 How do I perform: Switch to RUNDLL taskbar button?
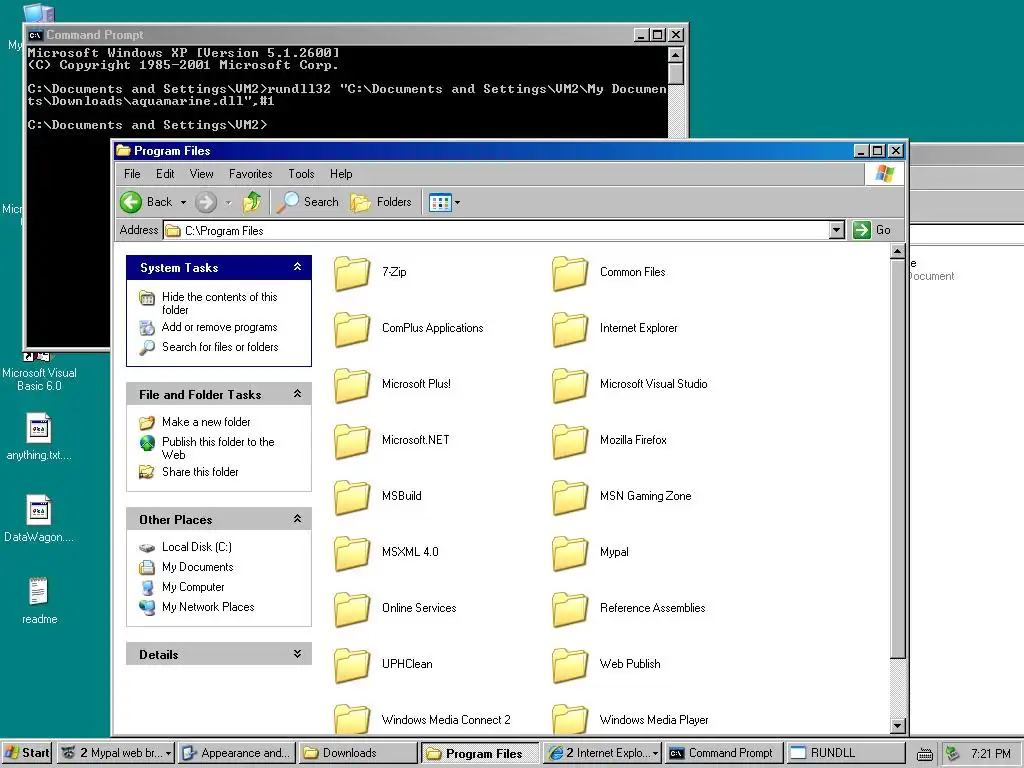tap(846, 753)
